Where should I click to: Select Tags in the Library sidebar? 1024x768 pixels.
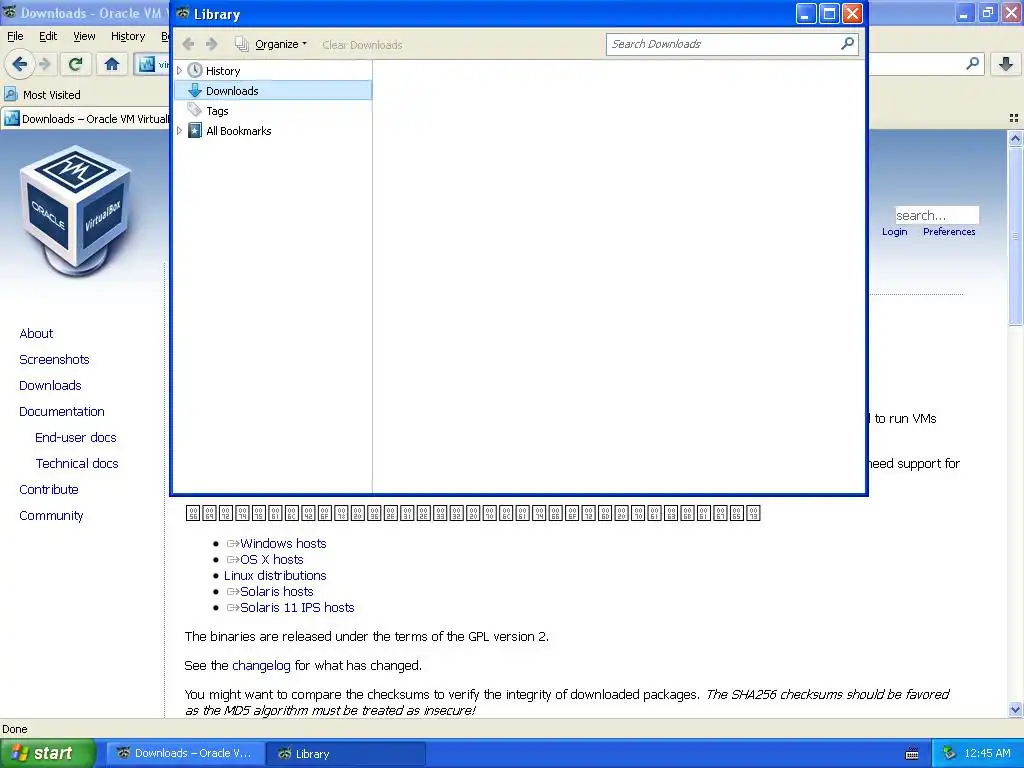coord(217,111)
